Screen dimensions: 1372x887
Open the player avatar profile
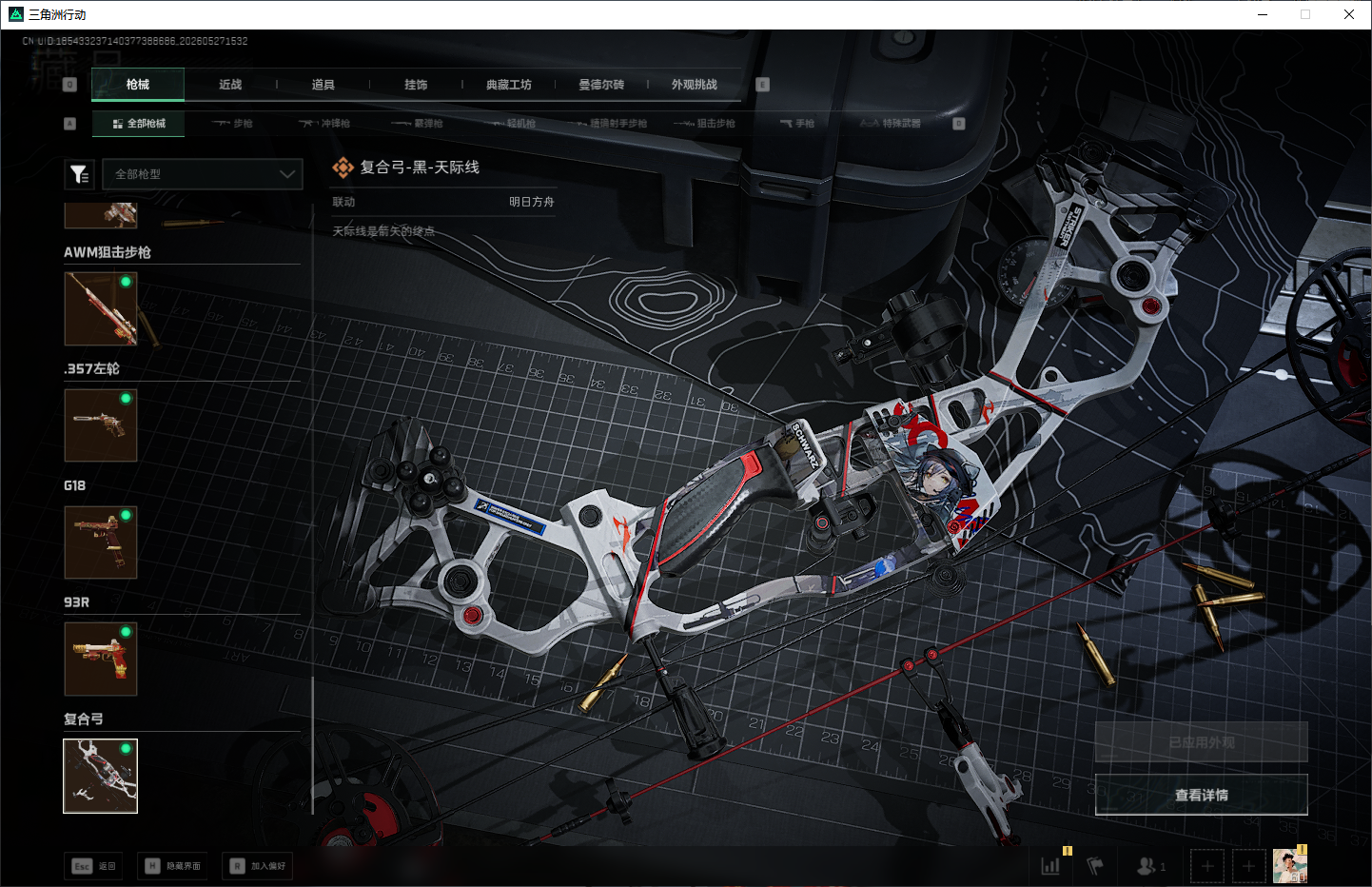[1290, 866]
